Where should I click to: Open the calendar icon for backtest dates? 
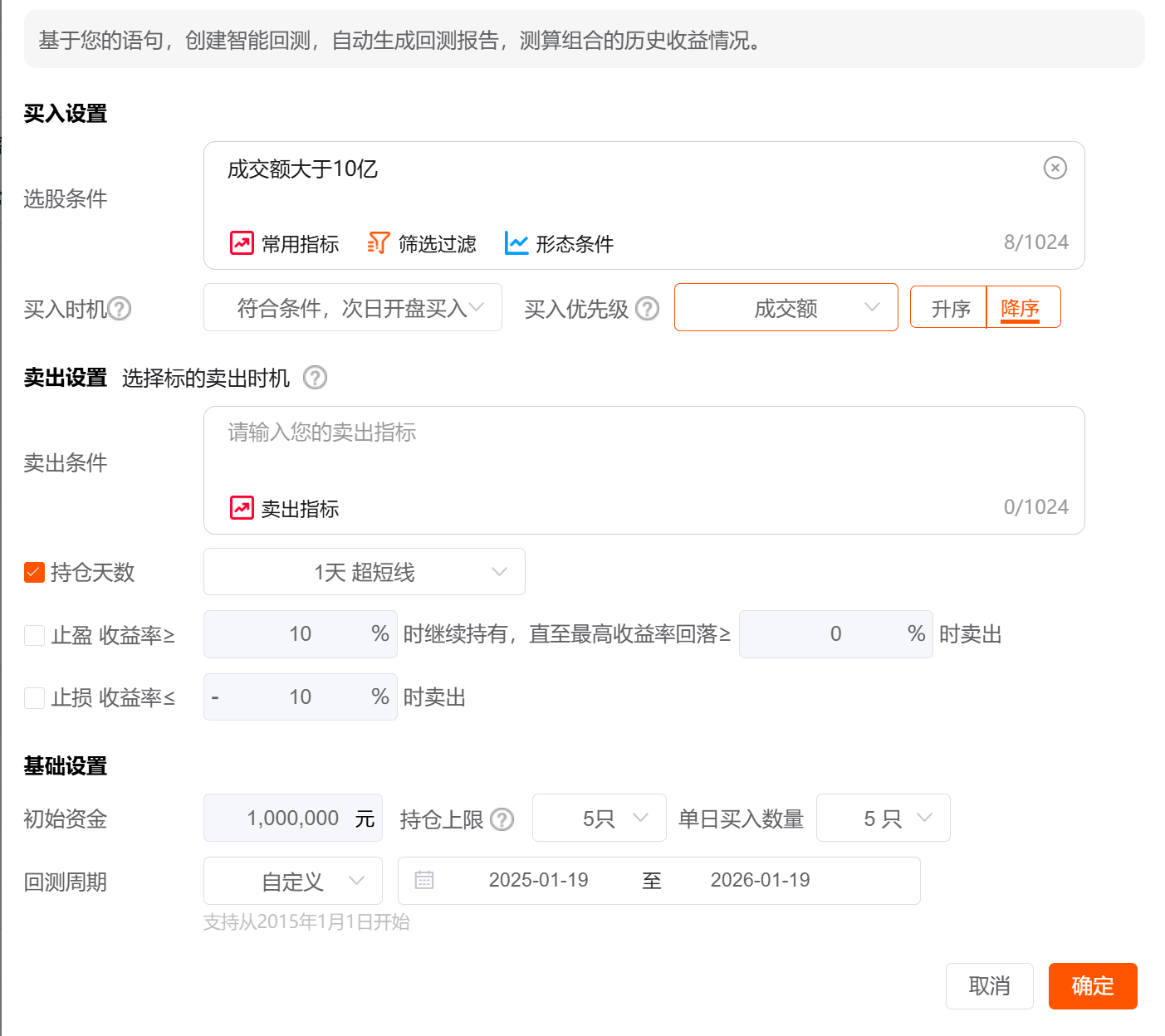point(425,878)
